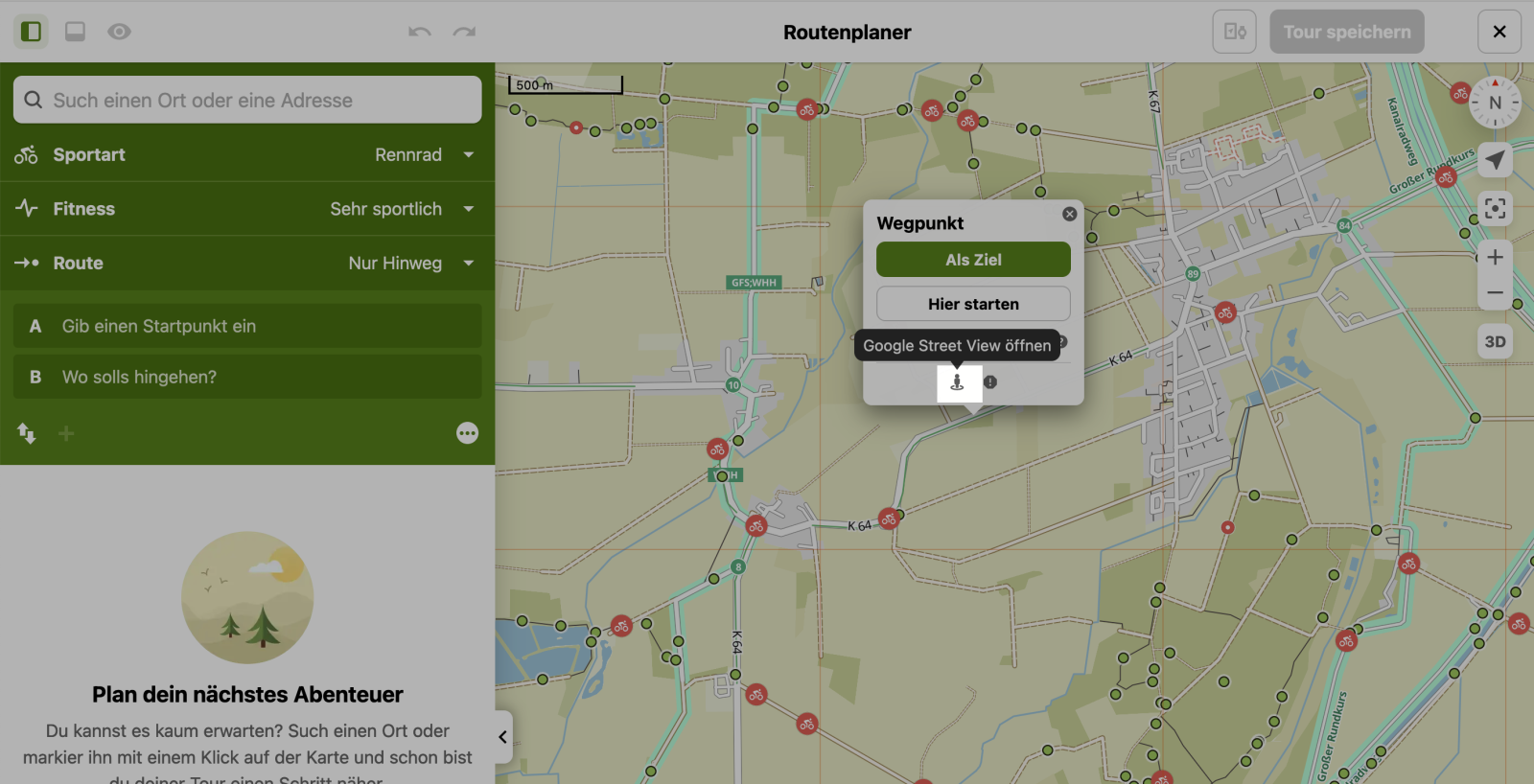1534x784 pixels.
Task: Click the undo arrow
Action: coord(419,32)
